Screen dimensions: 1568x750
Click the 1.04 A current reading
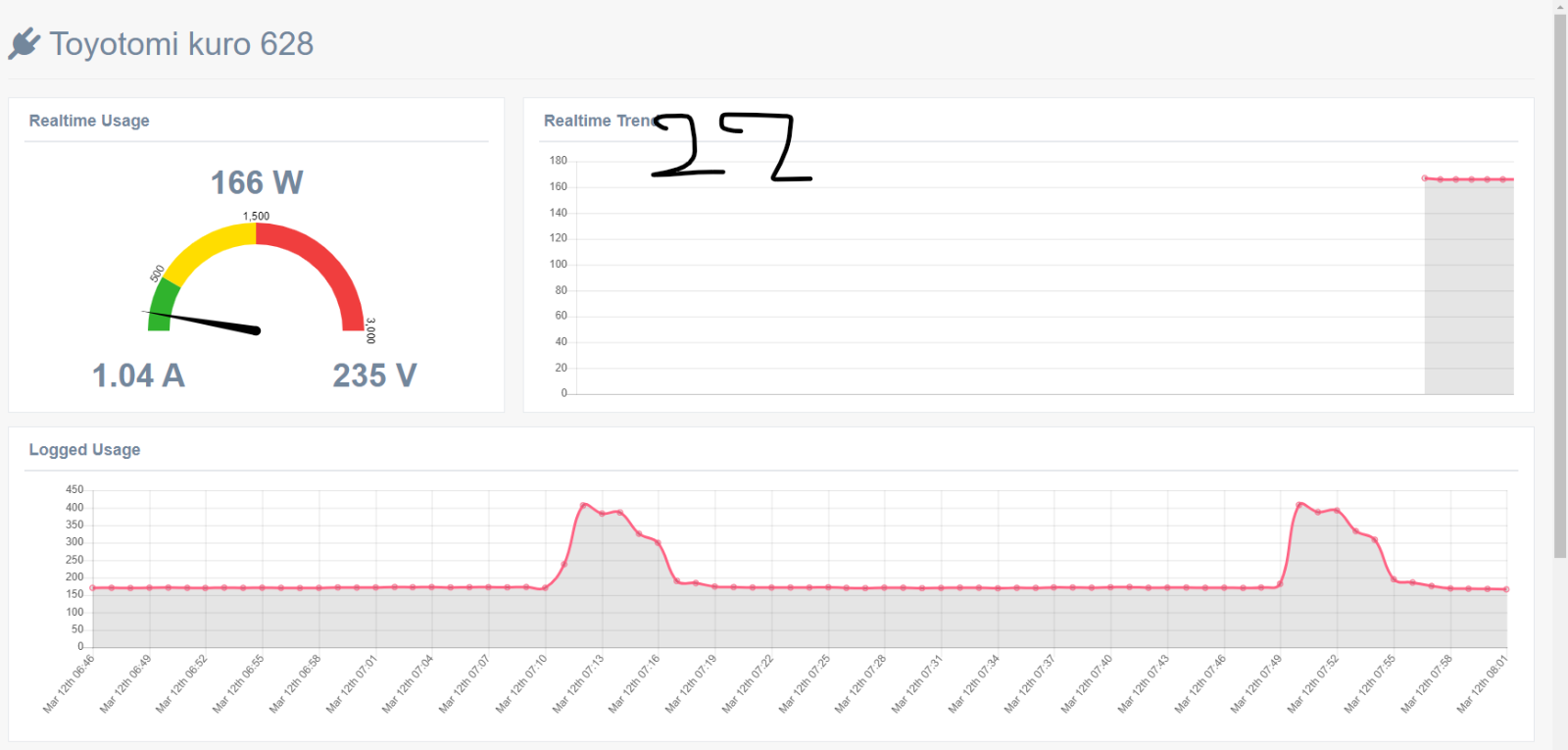tap(138, 375)
